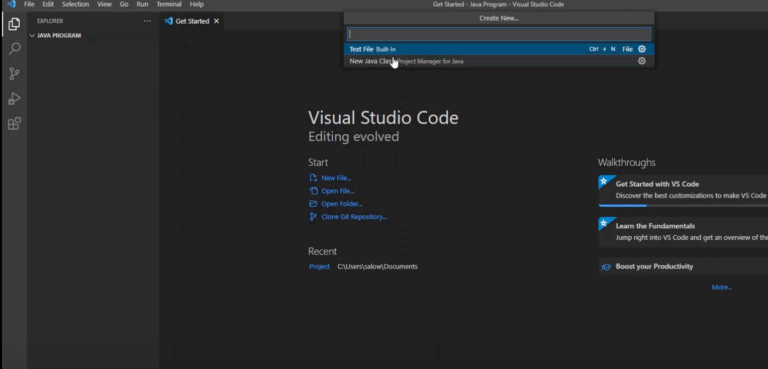Open the Selection menu

(75, 4)
